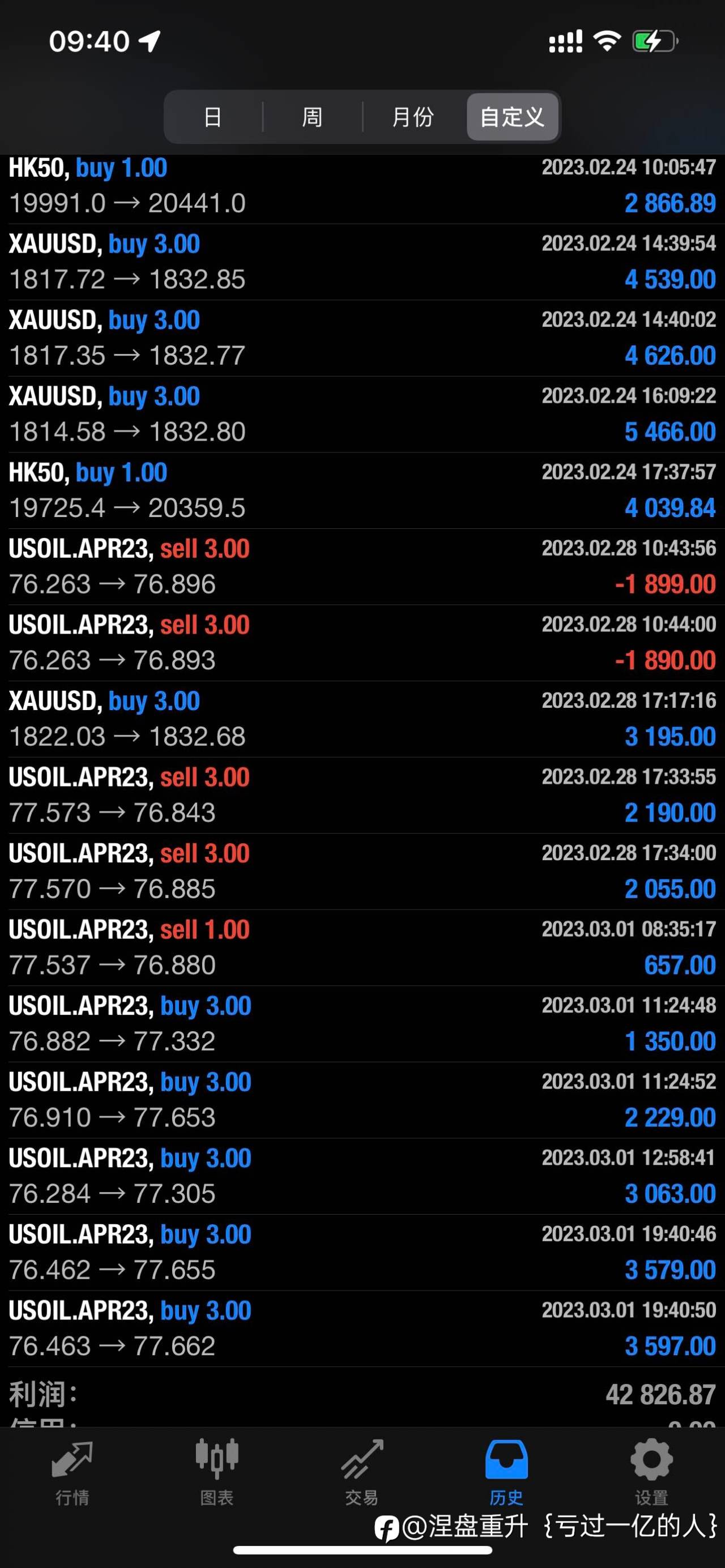Tap the Wi-Fi status icon
This screenshot has width=725, height=1568.
(x=607, y=41)
